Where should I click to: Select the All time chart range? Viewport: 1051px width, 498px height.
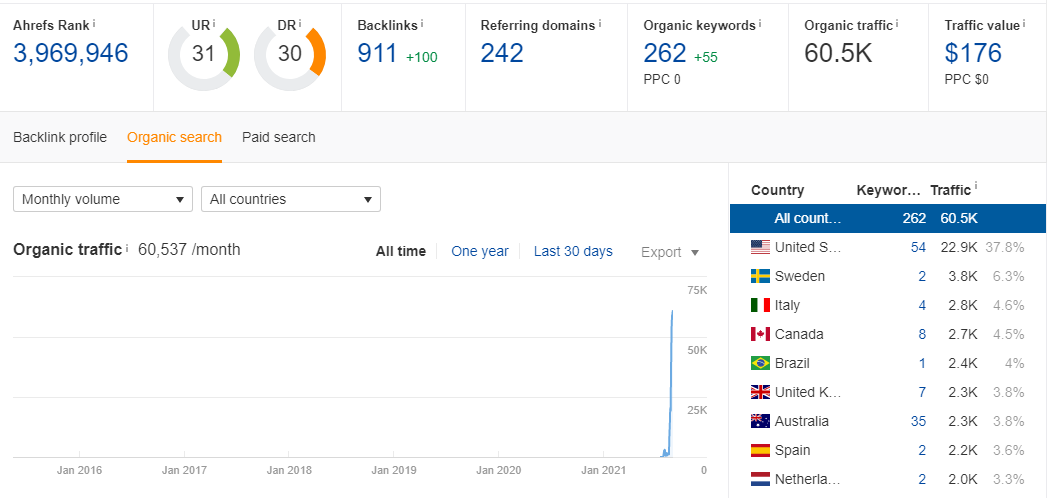coord(401,251)
